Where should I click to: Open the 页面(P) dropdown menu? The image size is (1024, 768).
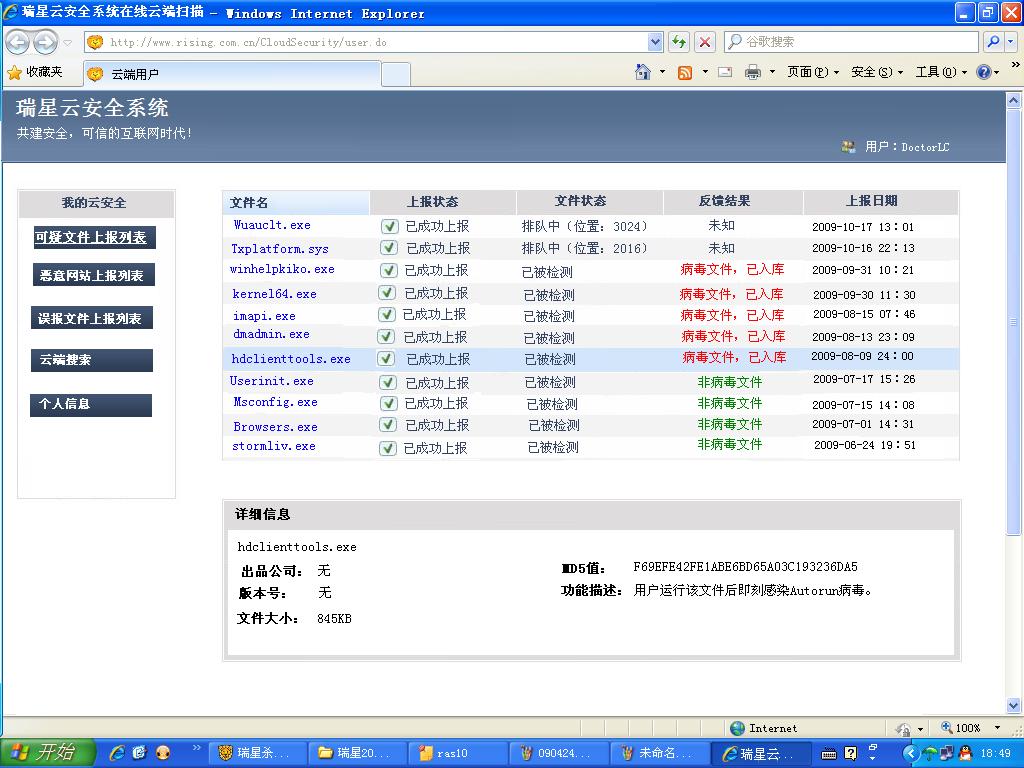812,72
